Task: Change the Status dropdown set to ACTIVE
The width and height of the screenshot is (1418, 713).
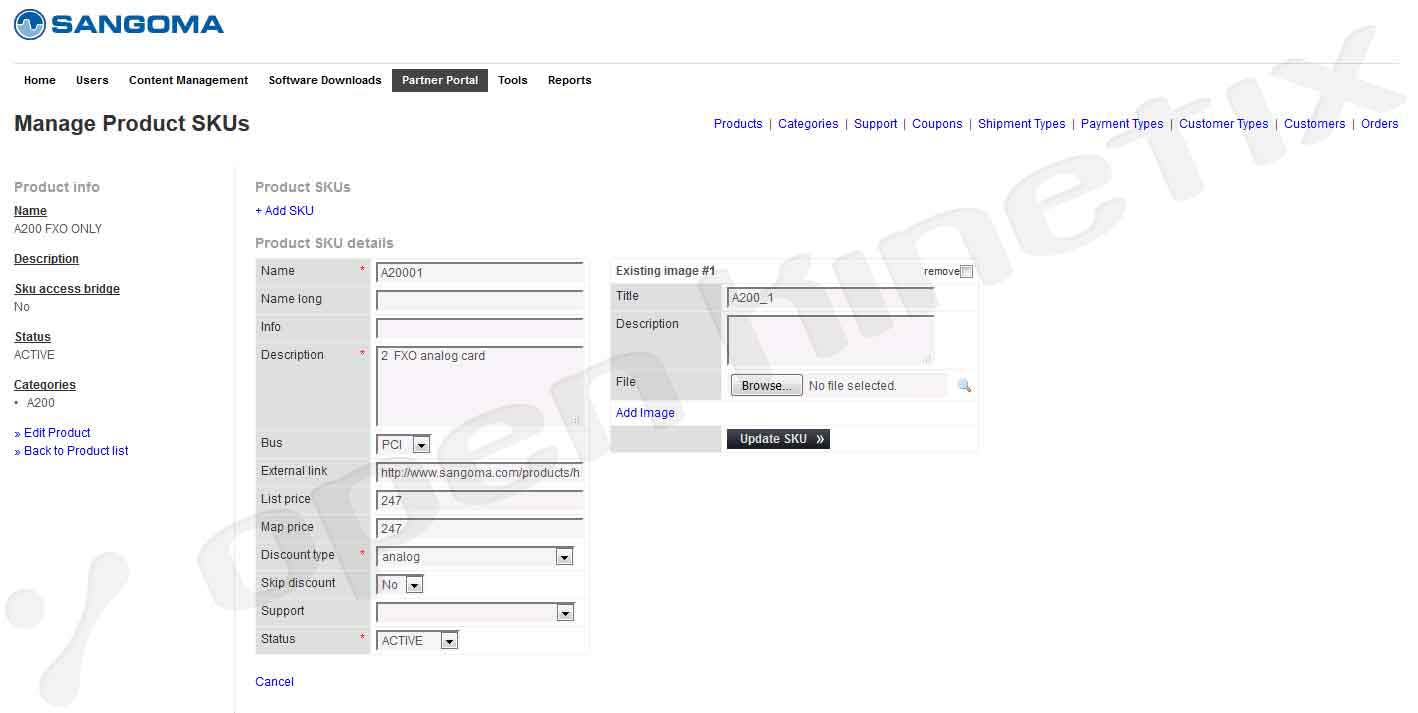Action: pyautogui.click(x=418, y=640)
